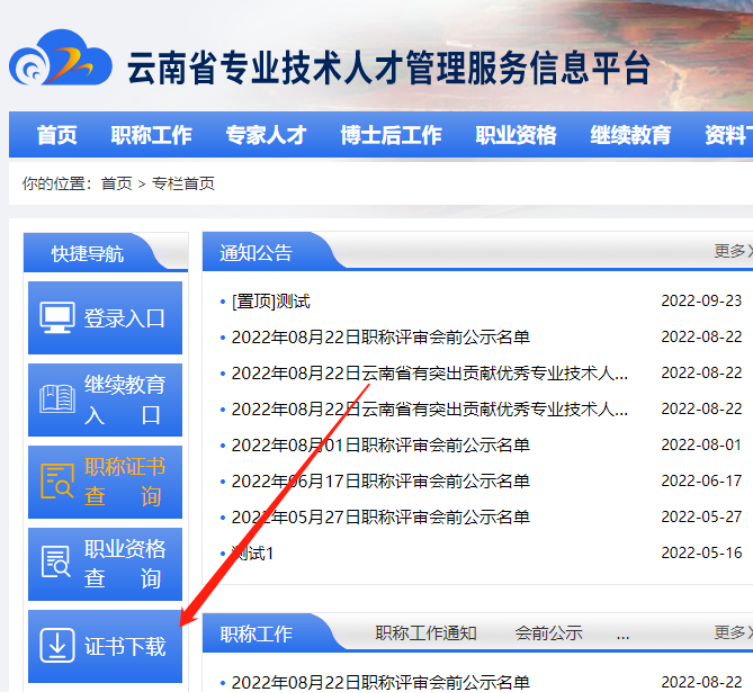Open the 2022年08月01日职称评审会前公示名单 notice

click(380, 445)
